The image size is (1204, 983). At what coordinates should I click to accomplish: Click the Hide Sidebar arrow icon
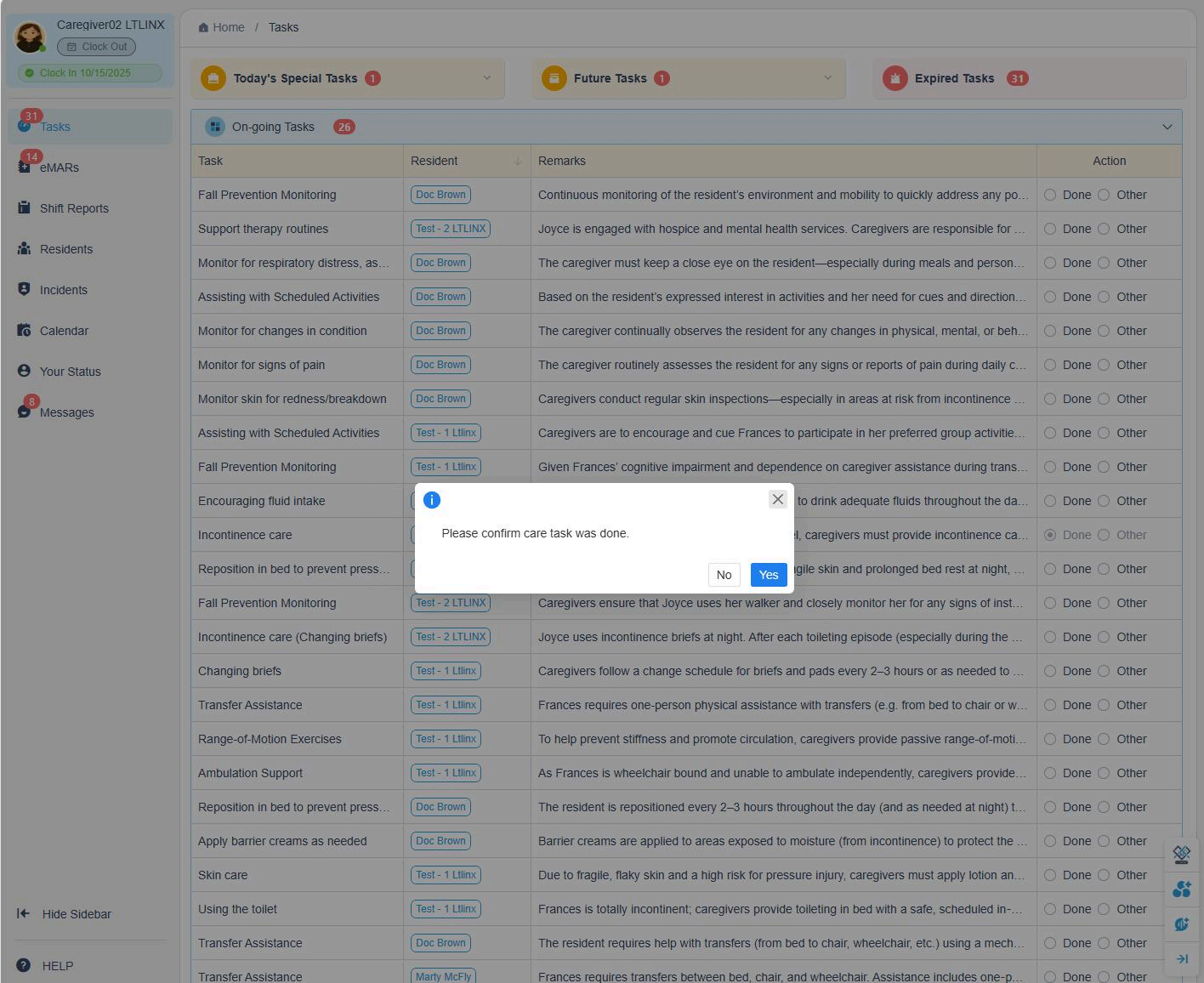(x=24, y=914)
